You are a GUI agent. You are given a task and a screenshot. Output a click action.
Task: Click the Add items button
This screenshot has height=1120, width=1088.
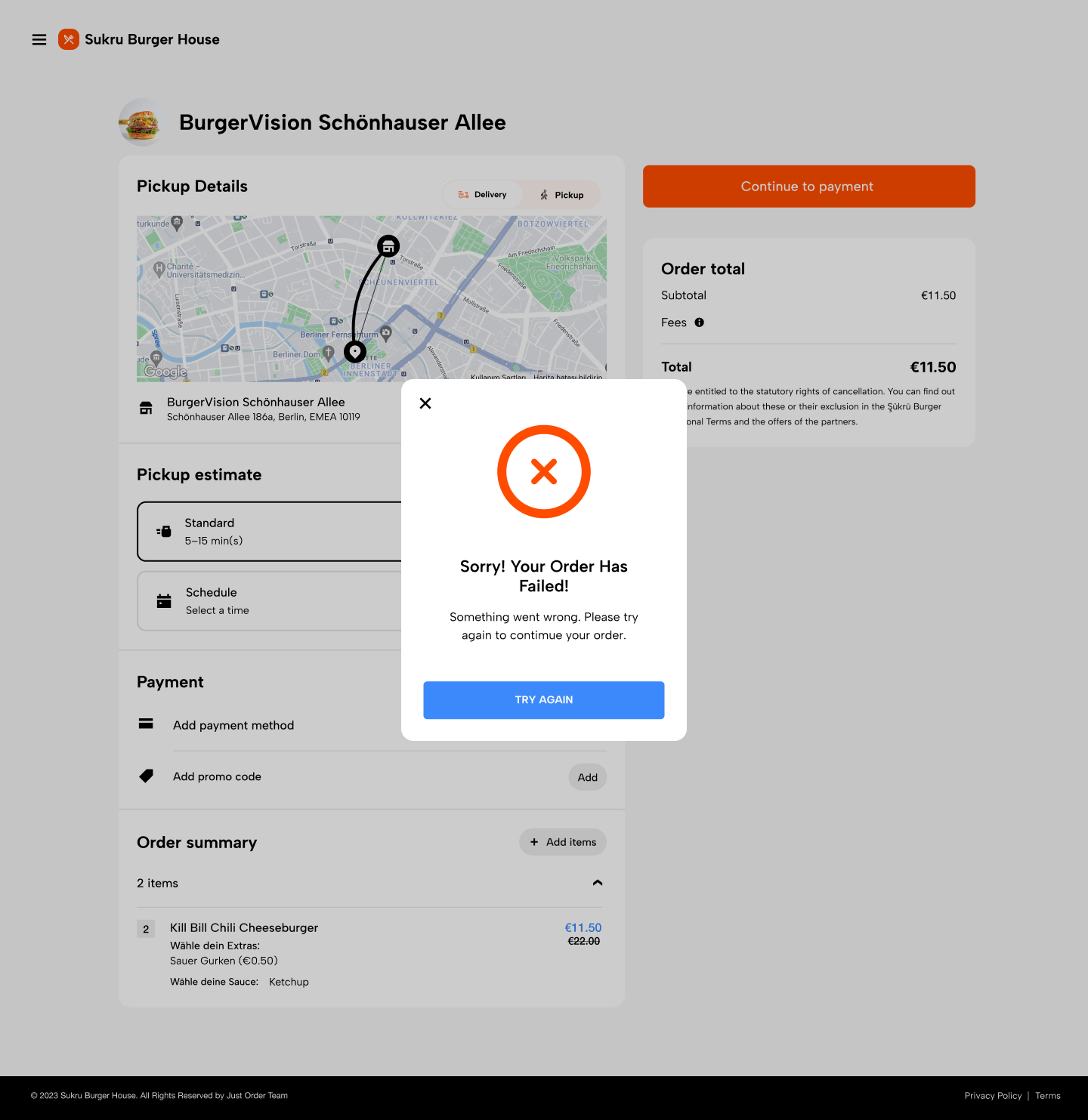[x=563, y=842]
